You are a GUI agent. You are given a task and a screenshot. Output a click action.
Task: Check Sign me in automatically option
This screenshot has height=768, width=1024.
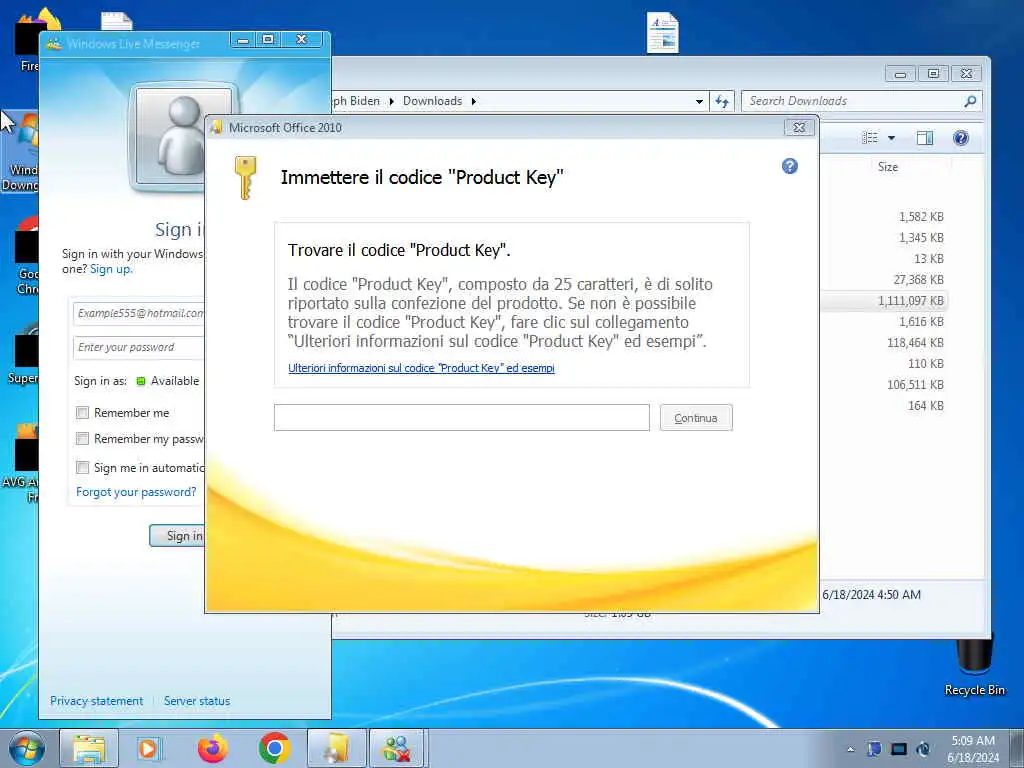click(82, 467)
